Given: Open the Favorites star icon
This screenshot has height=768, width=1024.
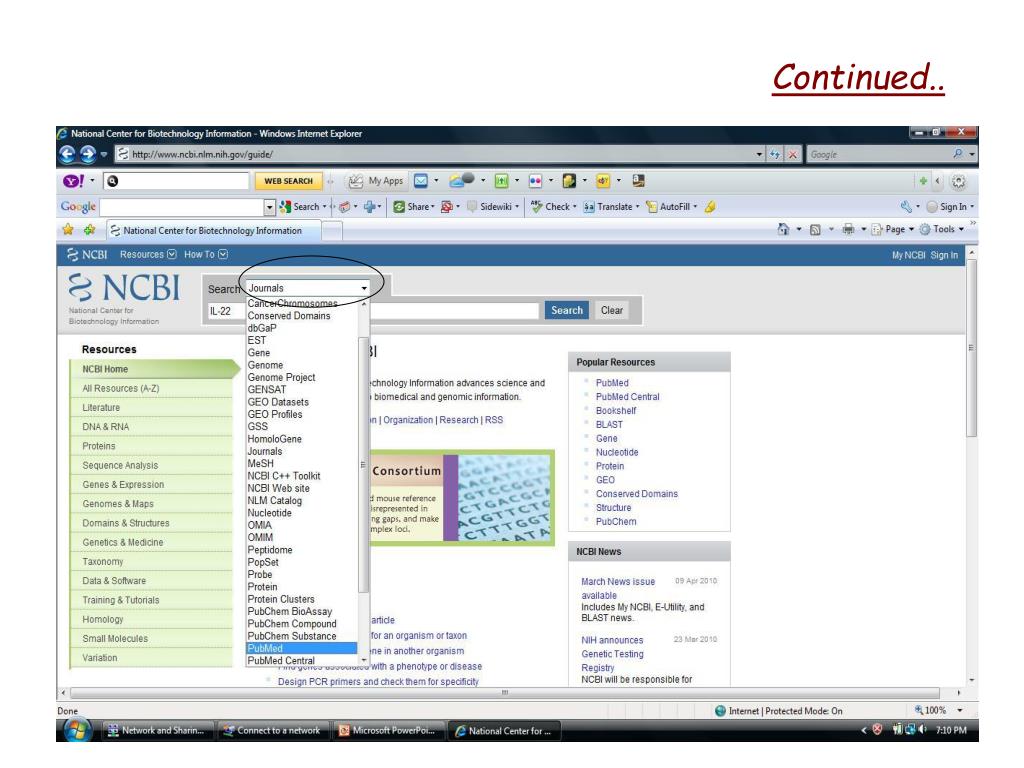Looking at the screenshot, I should pyautogui.click(x=68, y=230).
